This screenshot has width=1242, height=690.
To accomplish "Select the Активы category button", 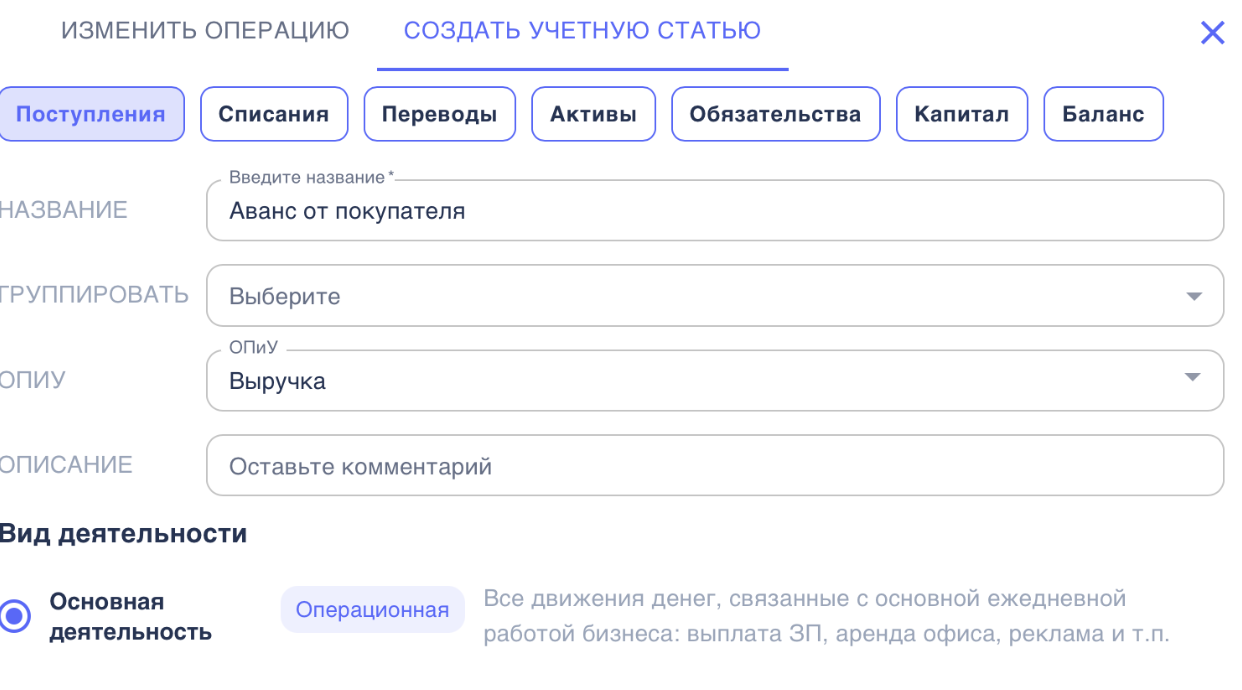I will tap(593, 113).
